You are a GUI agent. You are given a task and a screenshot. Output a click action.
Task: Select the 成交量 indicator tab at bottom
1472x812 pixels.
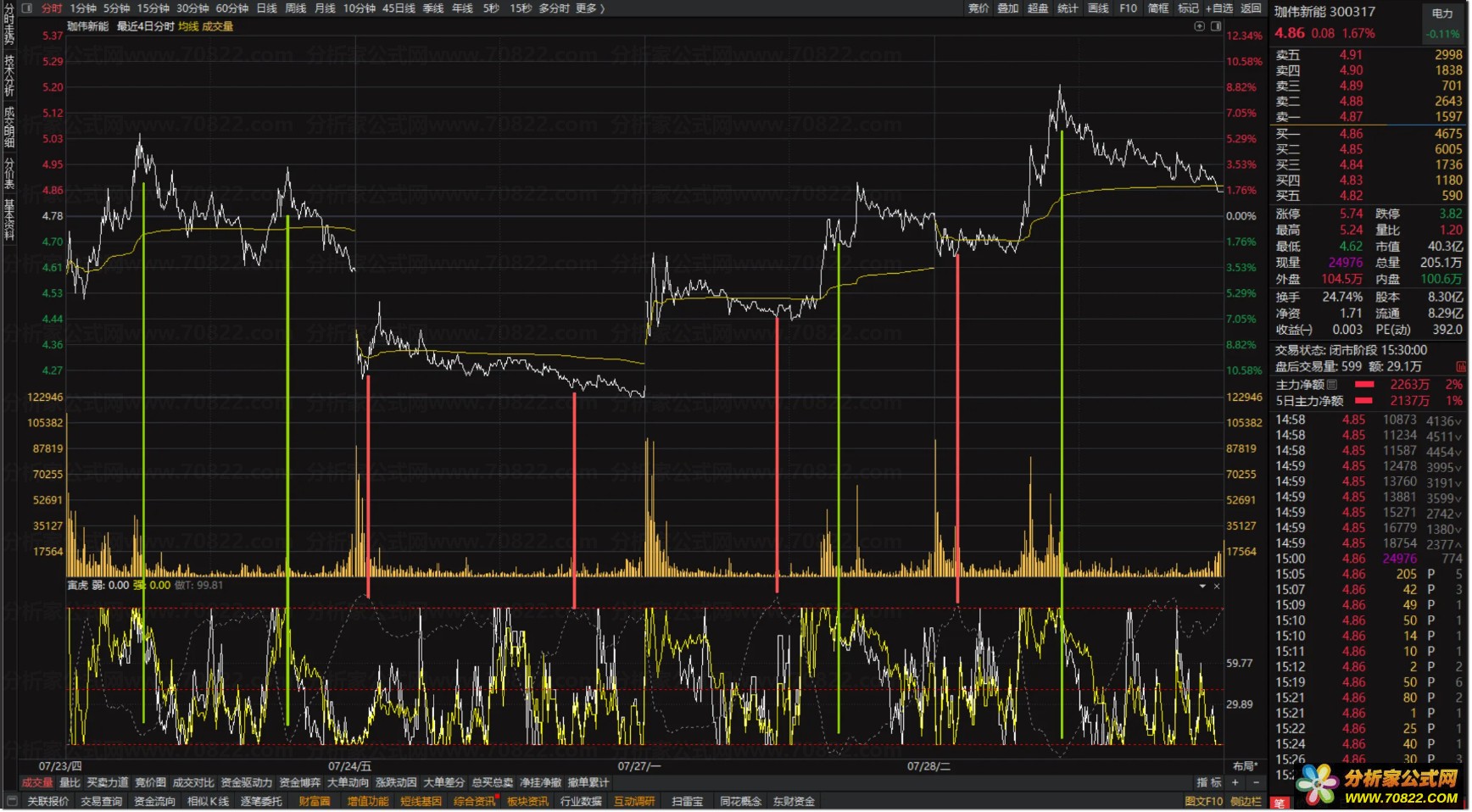coord(37,782)
